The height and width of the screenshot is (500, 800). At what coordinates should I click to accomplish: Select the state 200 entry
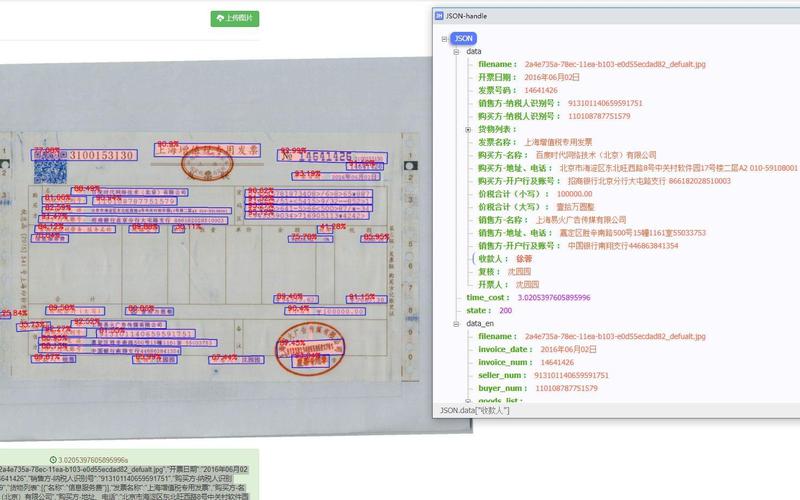[489, 310]
